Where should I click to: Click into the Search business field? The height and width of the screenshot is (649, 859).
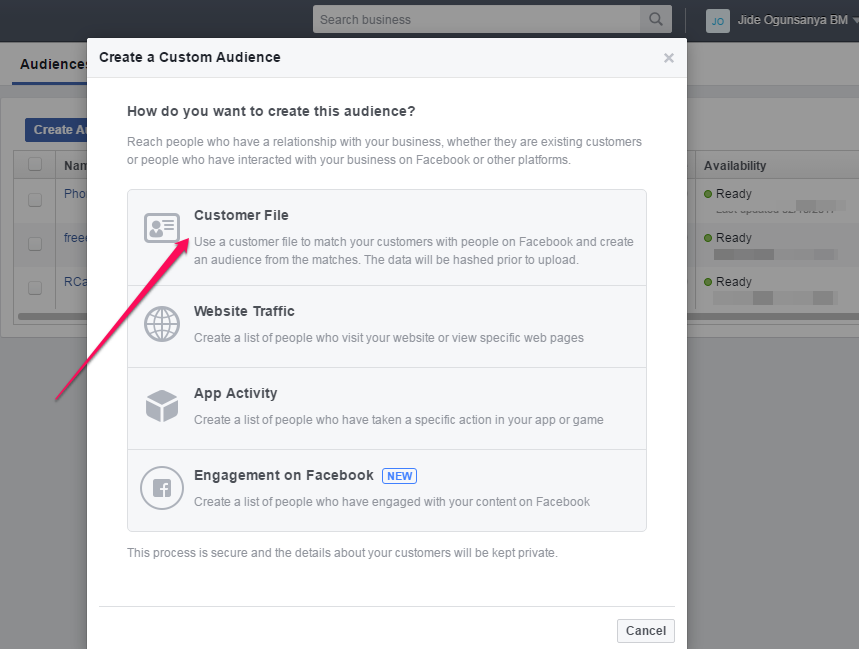pyautogui.click(x=477, y=19)
